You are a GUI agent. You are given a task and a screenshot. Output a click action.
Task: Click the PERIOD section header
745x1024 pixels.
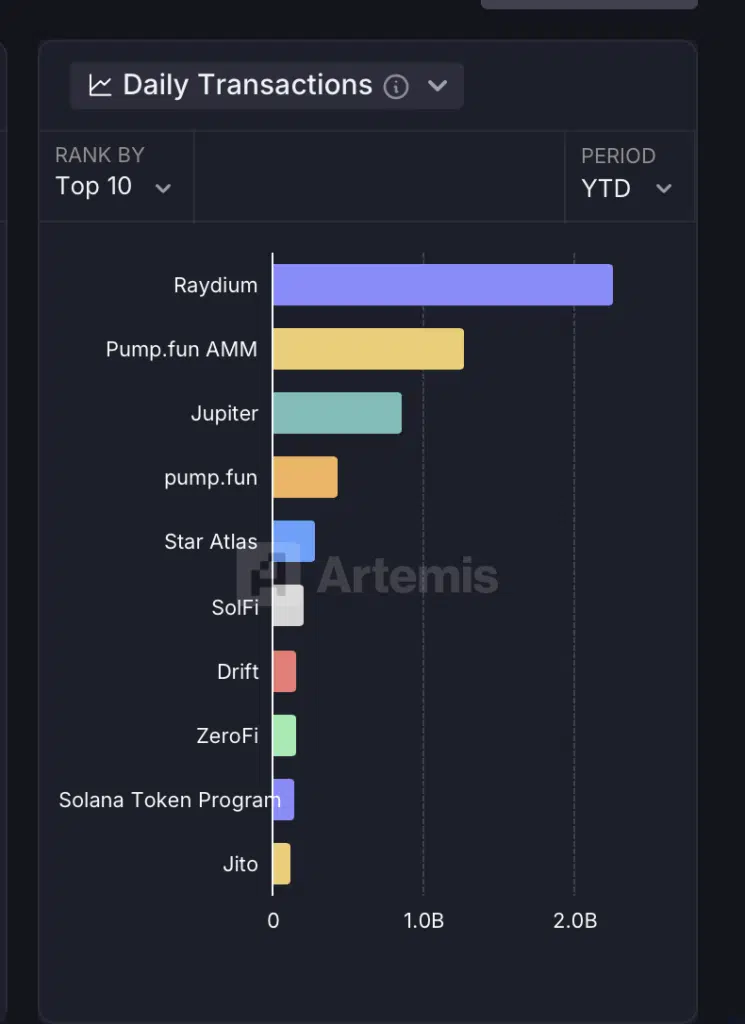click(x=617, y=156)
